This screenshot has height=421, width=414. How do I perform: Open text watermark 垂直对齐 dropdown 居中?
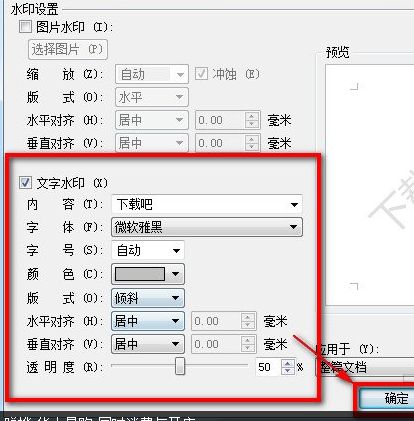pyautogui.click(x=148, y=344)
